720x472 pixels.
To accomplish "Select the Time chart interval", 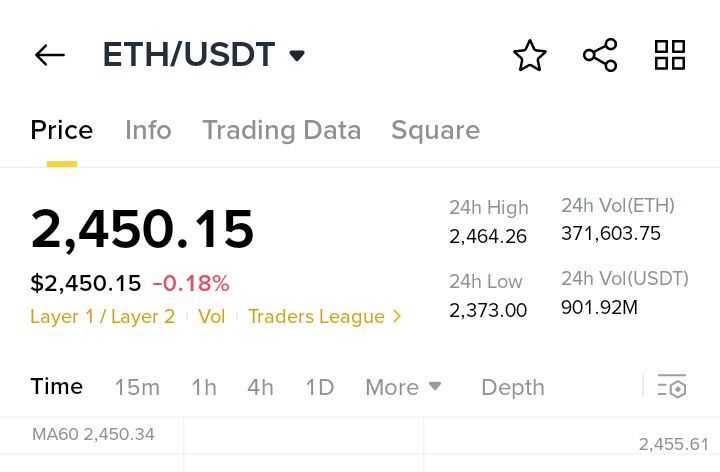I will [x=56, y=387].
